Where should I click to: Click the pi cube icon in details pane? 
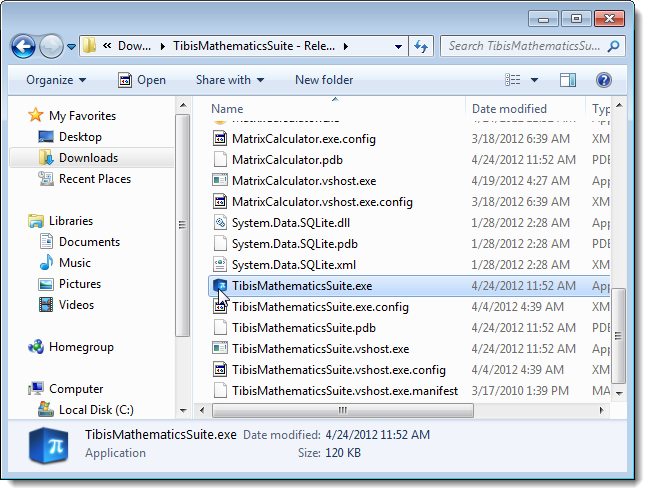(49, 445)
